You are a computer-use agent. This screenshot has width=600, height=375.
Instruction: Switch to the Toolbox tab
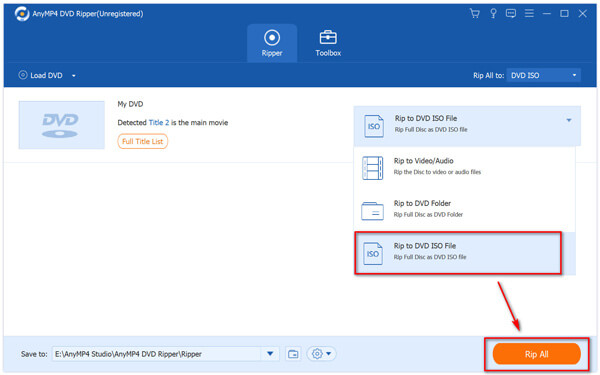tap(328, 43)
